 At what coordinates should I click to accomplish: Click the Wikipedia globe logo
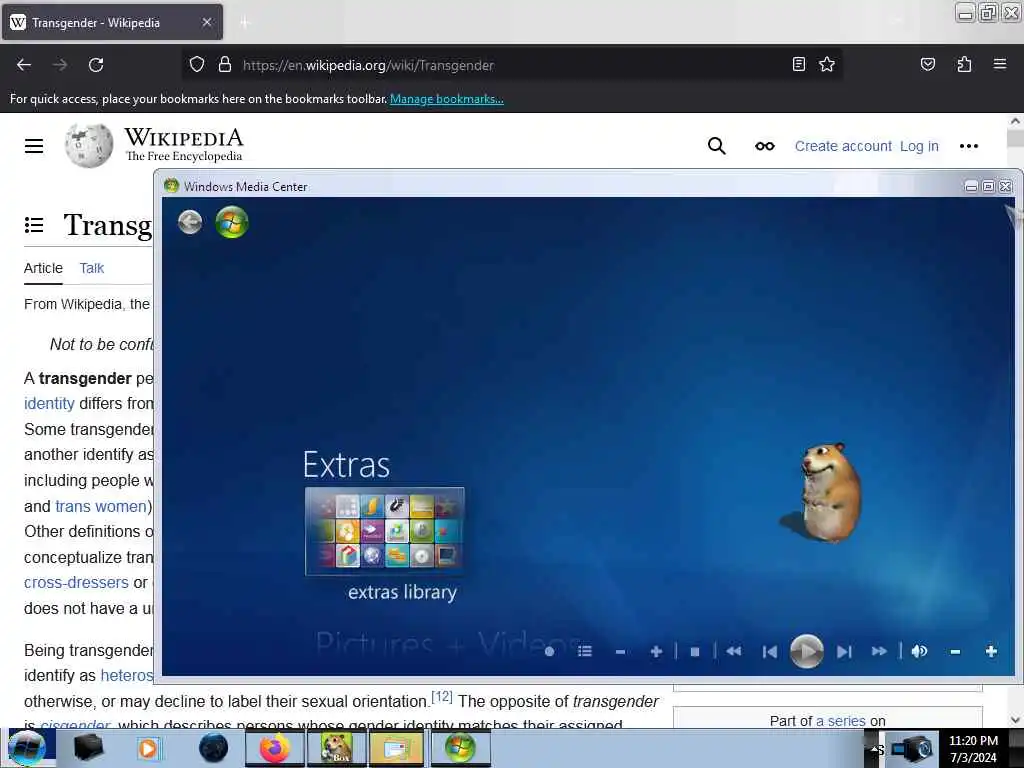click(89, 146)
